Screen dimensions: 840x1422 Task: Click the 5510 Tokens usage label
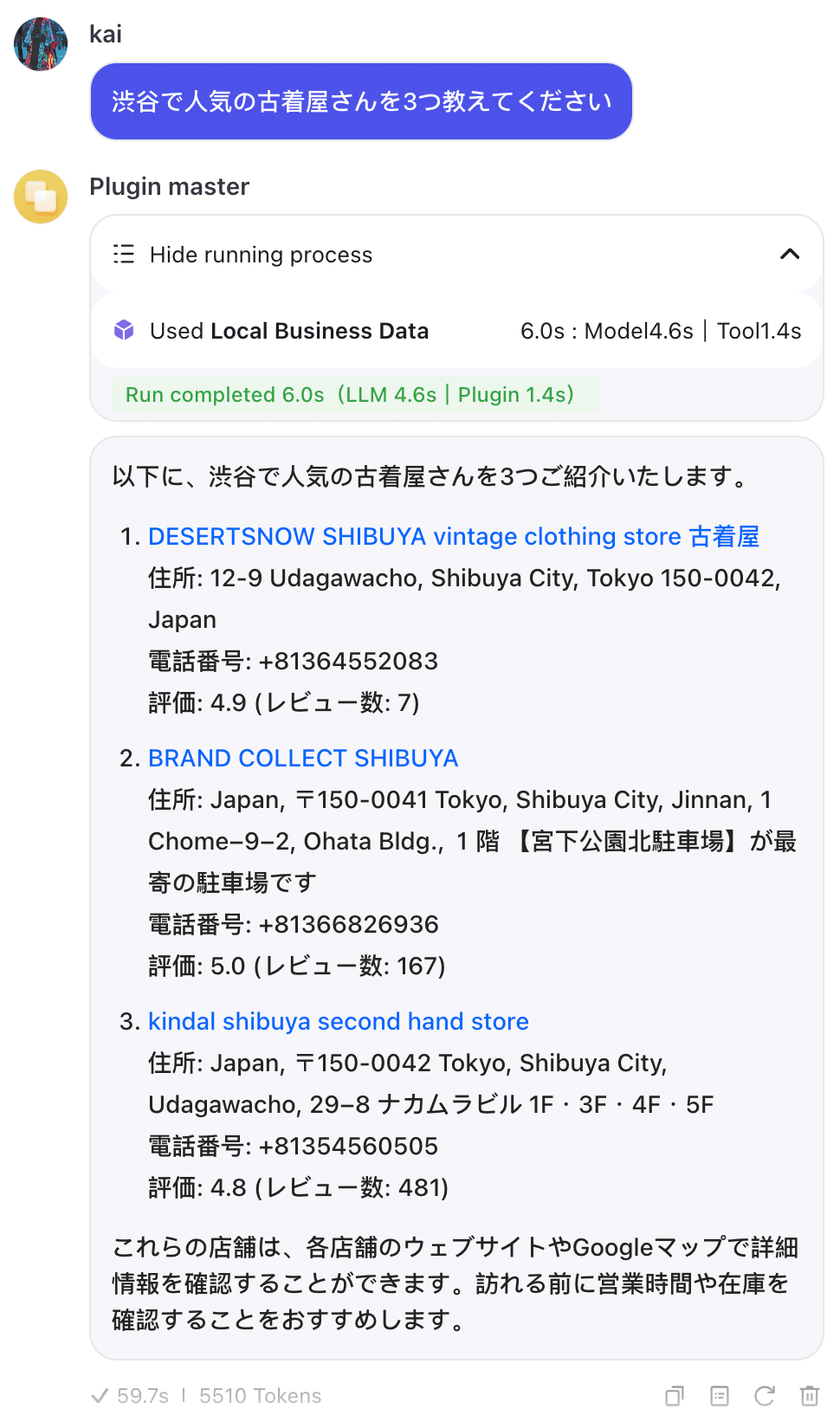click(260, 1395)
